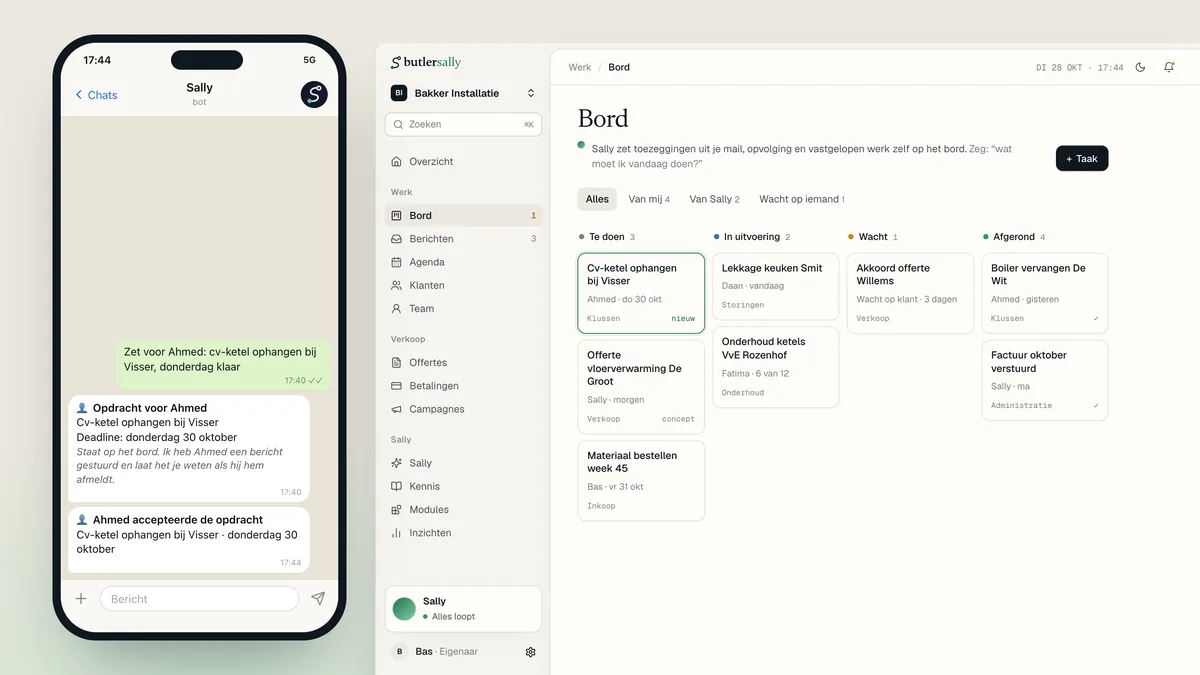Open the Boiler vervangen De Wit card
The image size is (1200, 675).
pyautogui.click(x=1045, y=293)
